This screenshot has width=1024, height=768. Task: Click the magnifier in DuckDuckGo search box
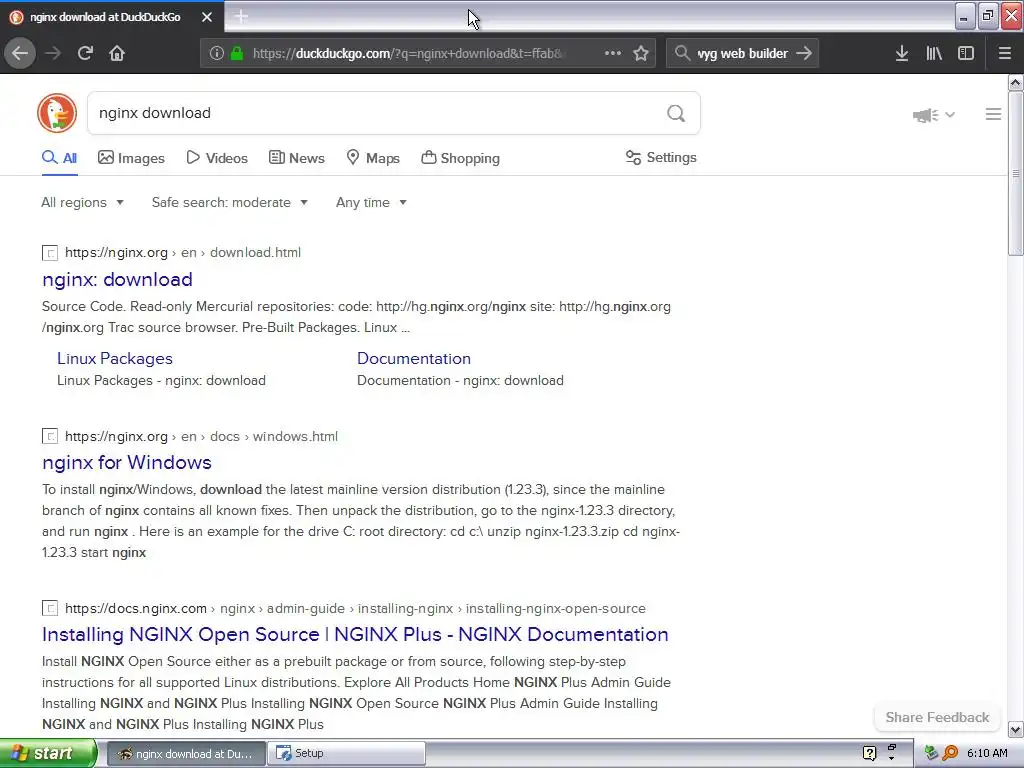676,114
